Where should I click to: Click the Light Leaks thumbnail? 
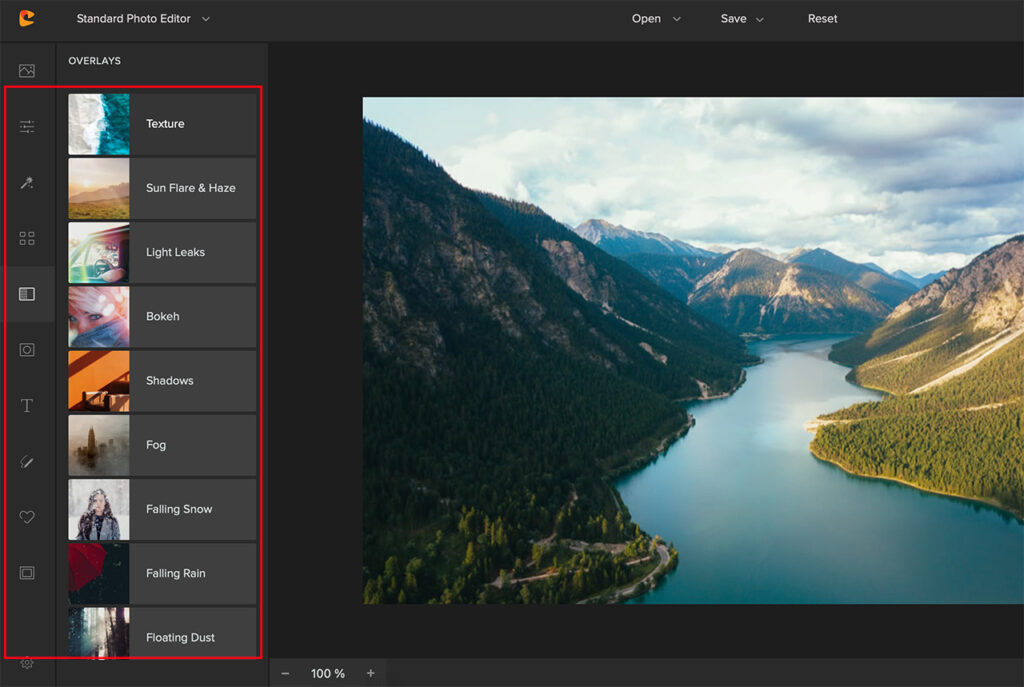point(99,252)
